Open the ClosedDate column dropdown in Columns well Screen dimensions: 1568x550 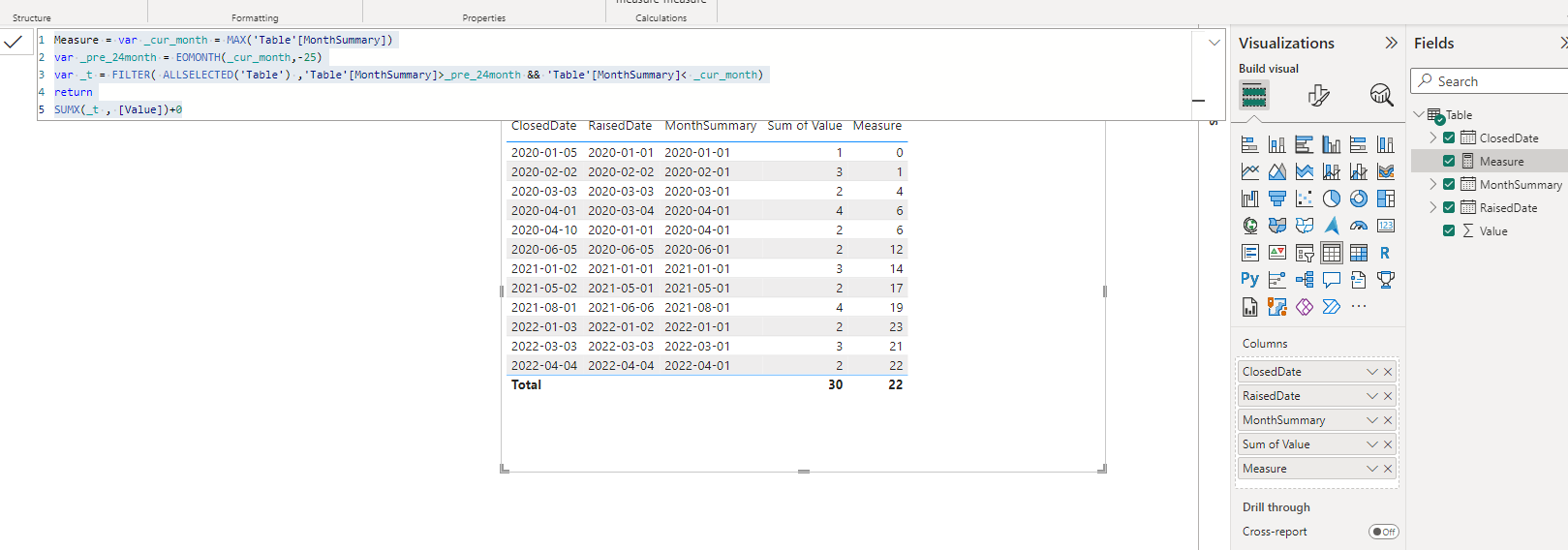coord(1372,372)
